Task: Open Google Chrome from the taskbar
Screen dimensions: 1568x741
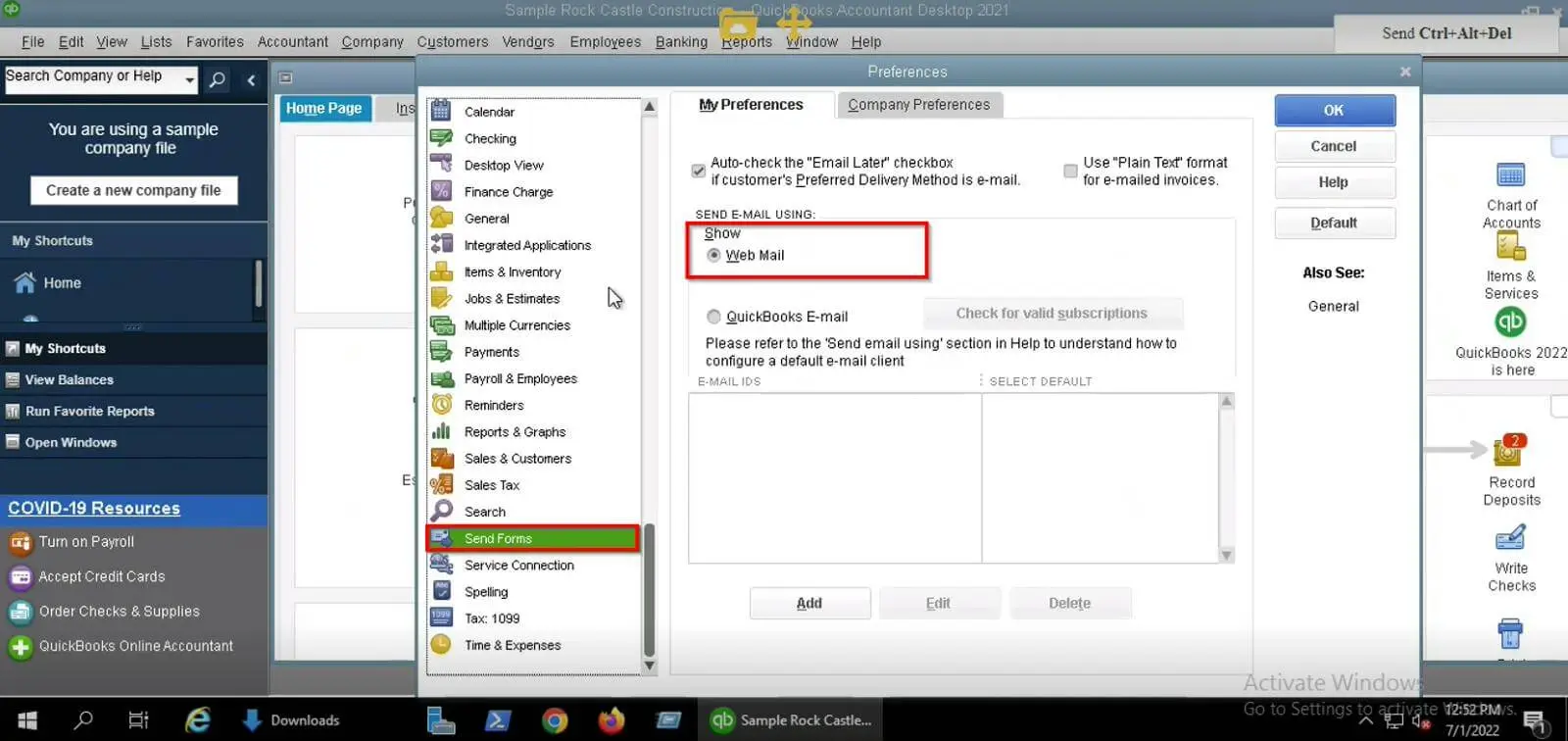Action: pos(555,720)
